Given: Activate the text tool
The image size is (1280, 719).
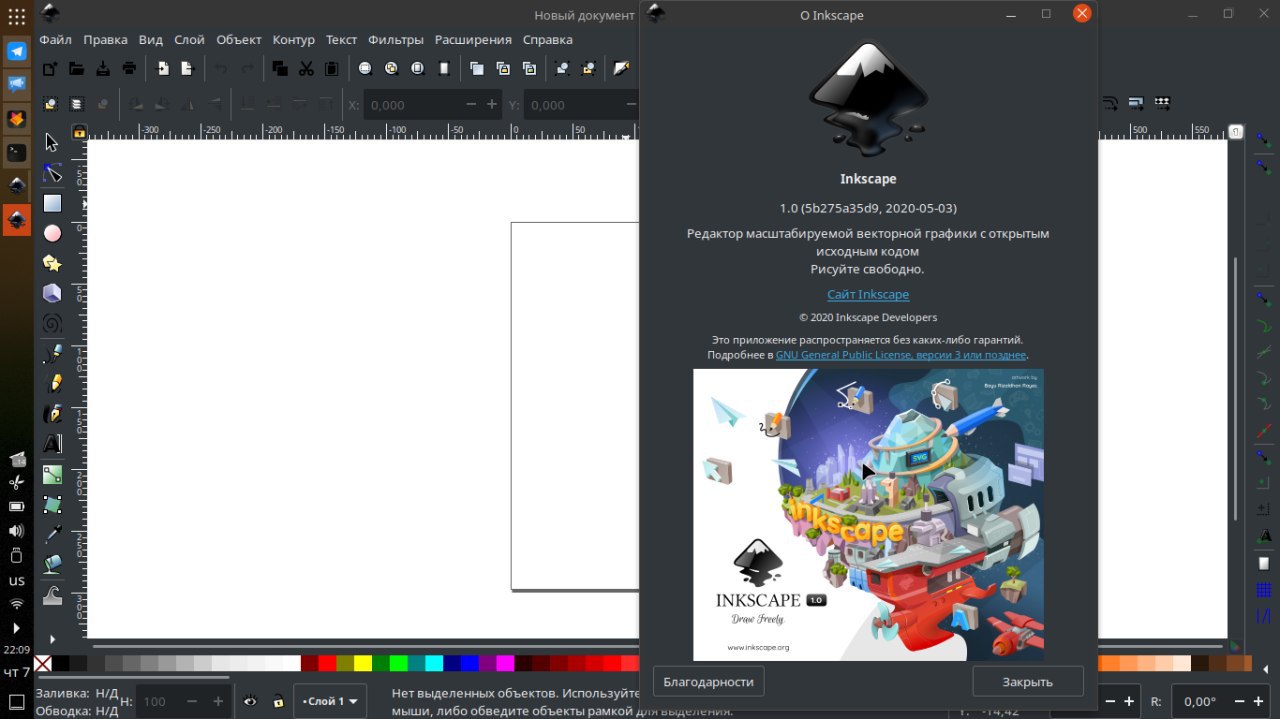Looking at the screenshot, I should point(52,443).
